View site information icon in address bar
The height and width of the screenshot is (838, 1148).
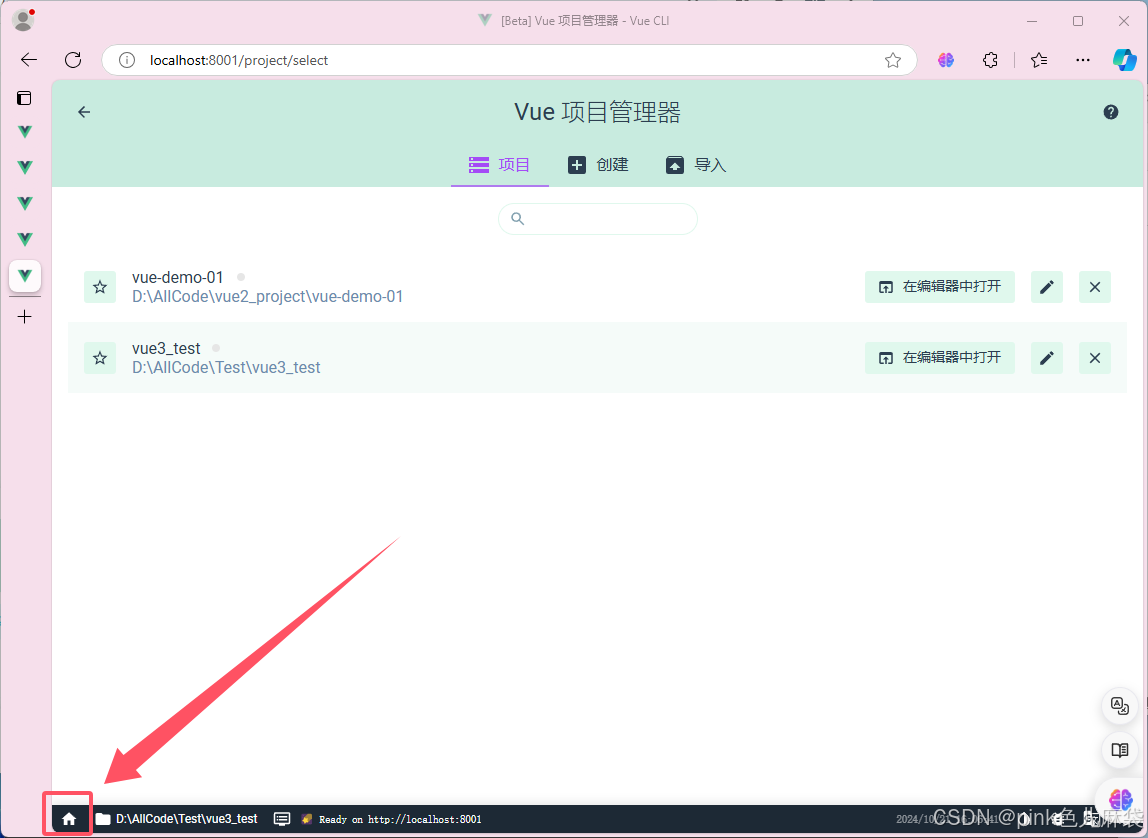pyautogui.click(x=127, y=60)
